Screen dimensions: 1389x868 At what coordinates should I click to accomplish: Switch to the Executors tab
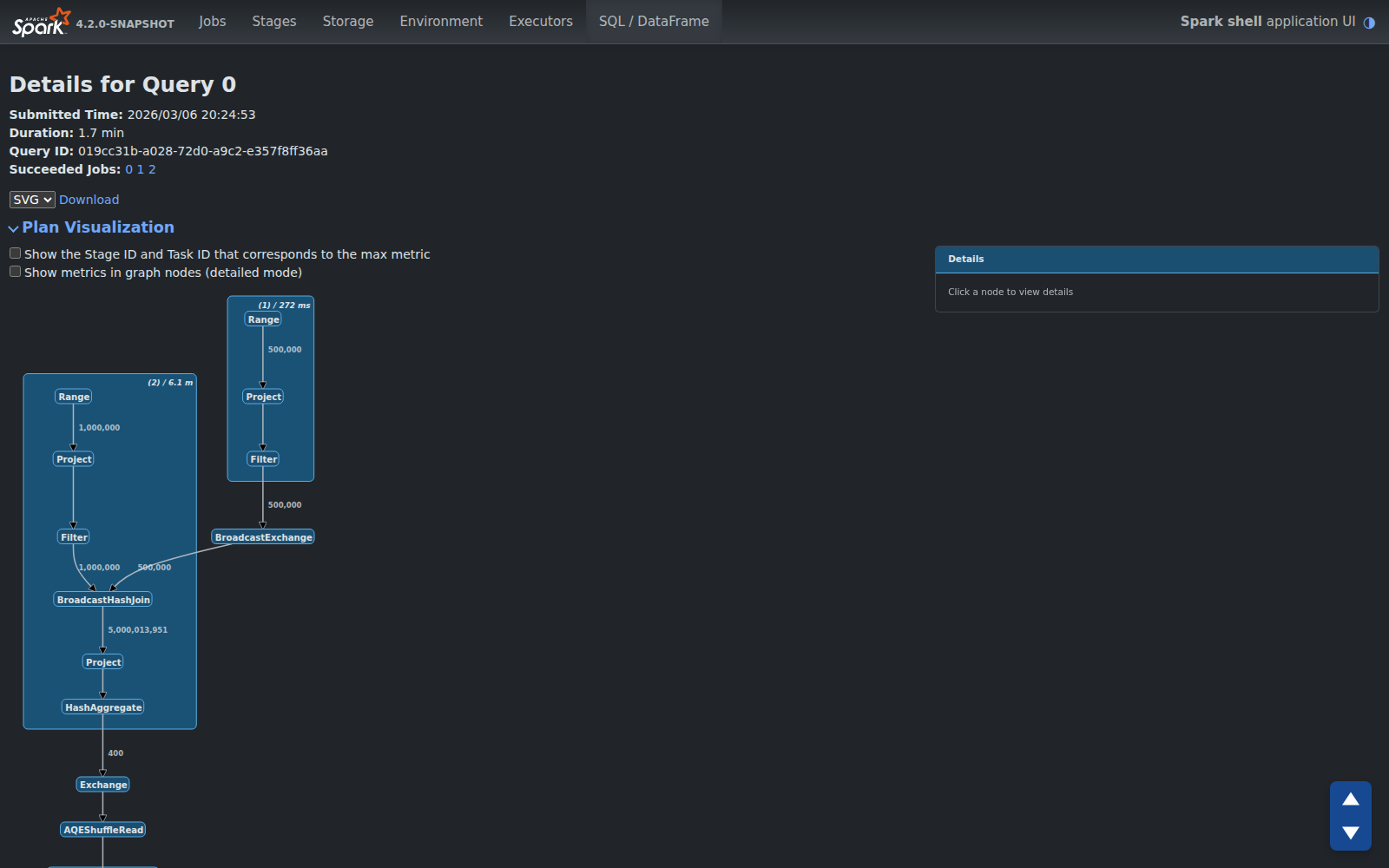540,22
